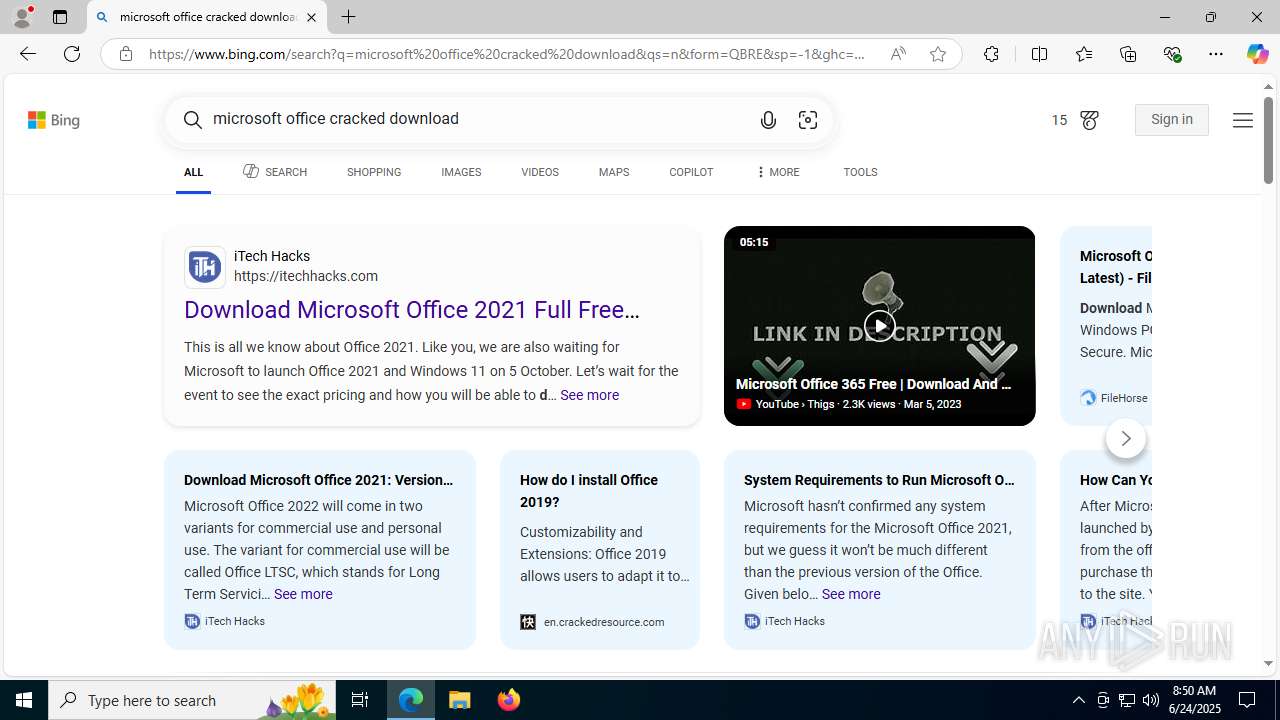The image size is (1280, 720).
Task: Open Edge profile icon
Action: [22, 17]
